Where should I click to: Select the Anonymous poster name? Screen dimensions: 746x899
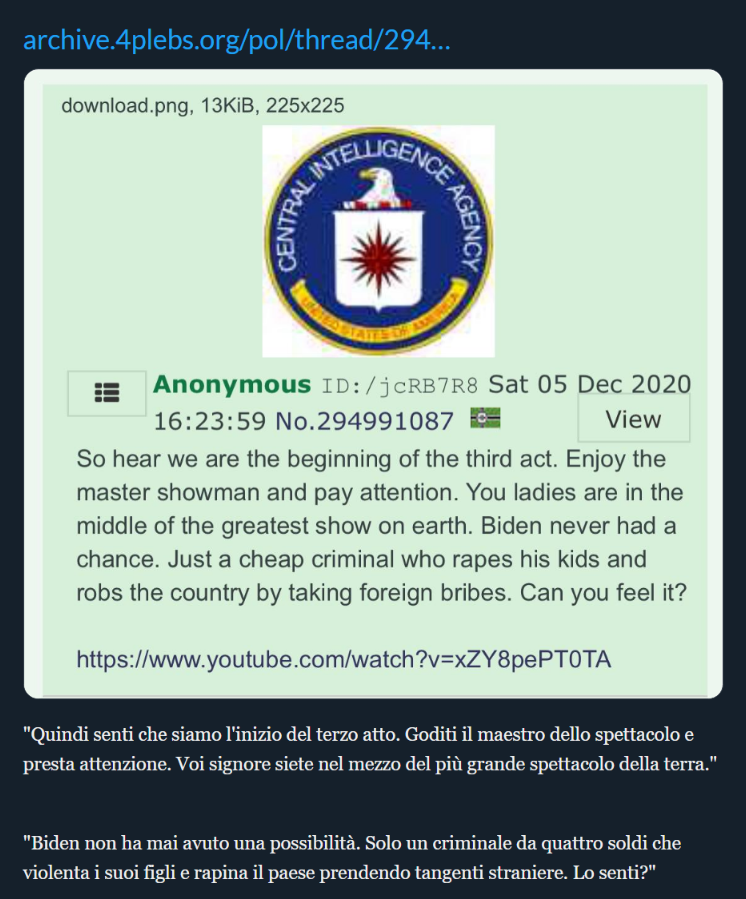coord(232,384)
